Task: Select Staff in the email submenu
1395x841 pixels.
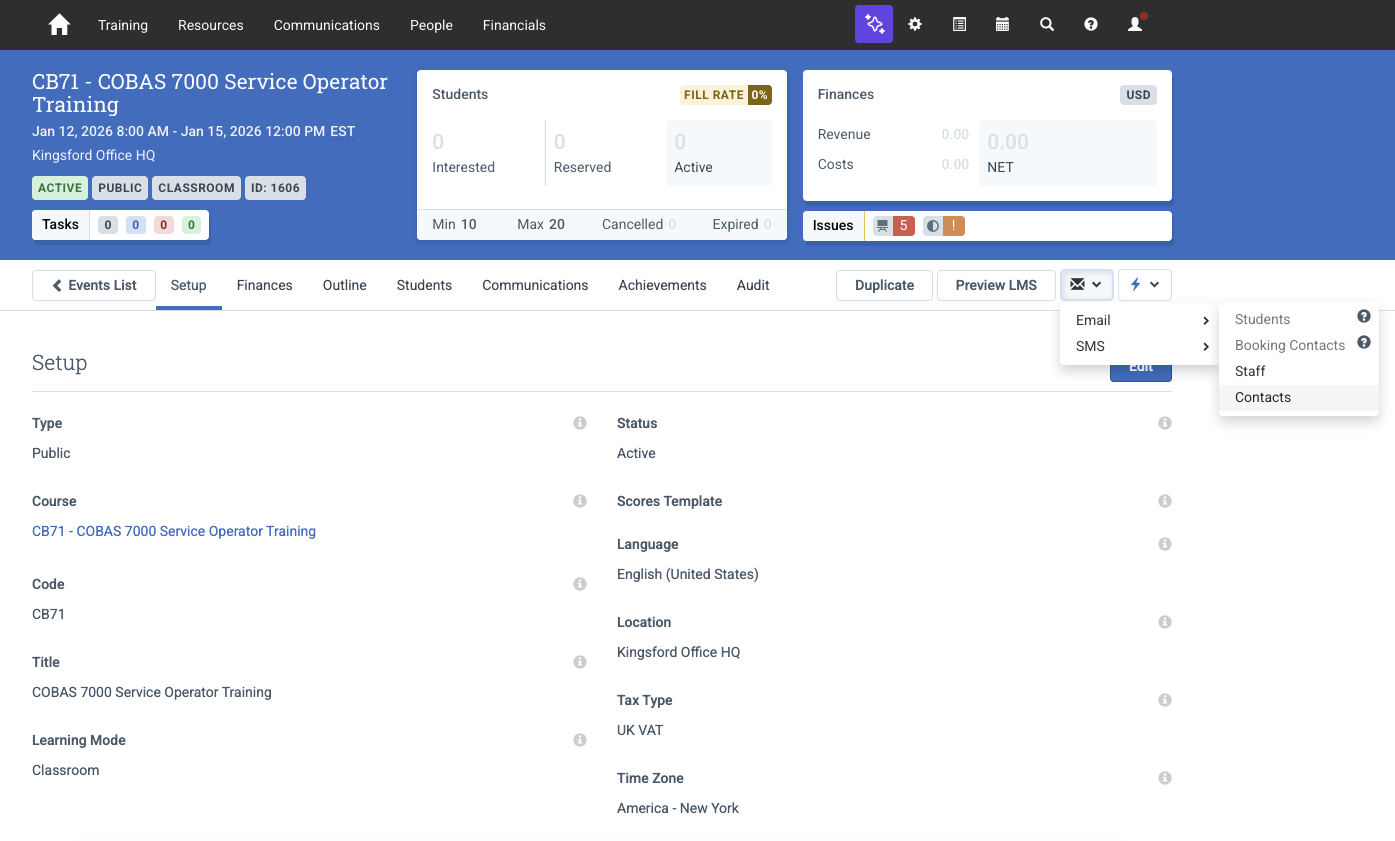Action: point(1299,371)
